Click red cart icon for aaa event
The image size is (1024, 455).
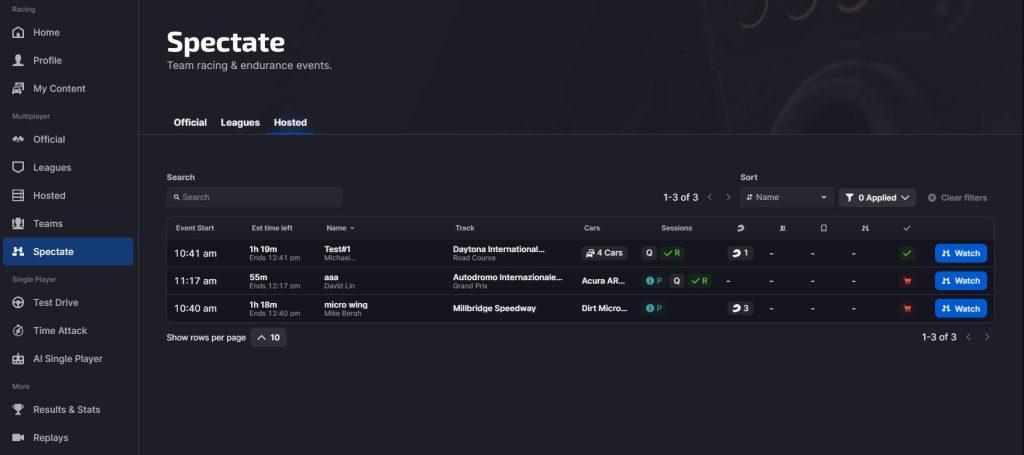pyautogui.click(x=907, y=281)
